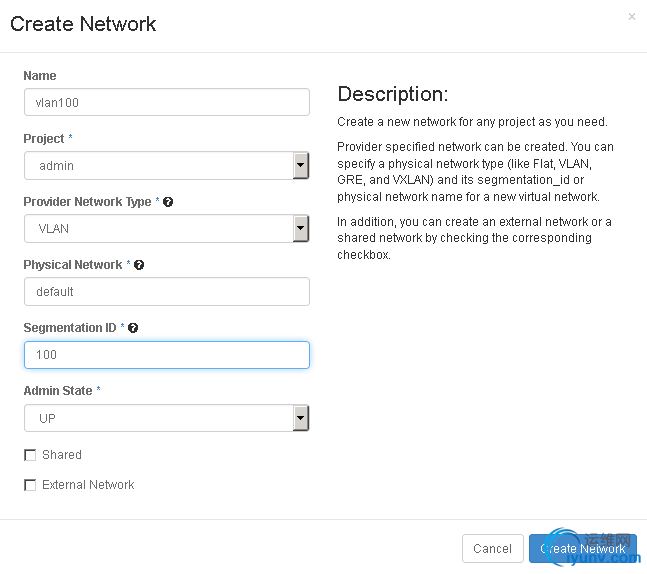Click the Physical Network help icon

coord(139,265)
